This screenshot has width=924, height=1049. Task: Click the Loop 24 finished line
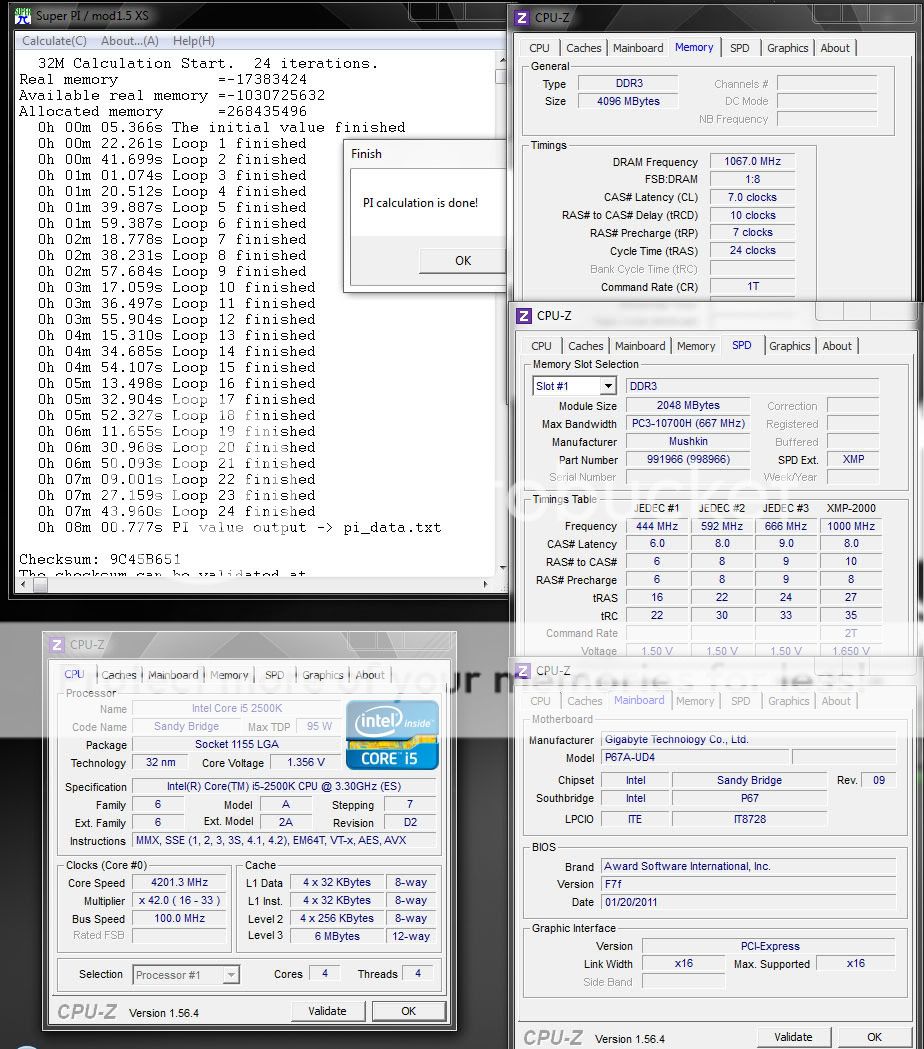(x=177, y=511)
